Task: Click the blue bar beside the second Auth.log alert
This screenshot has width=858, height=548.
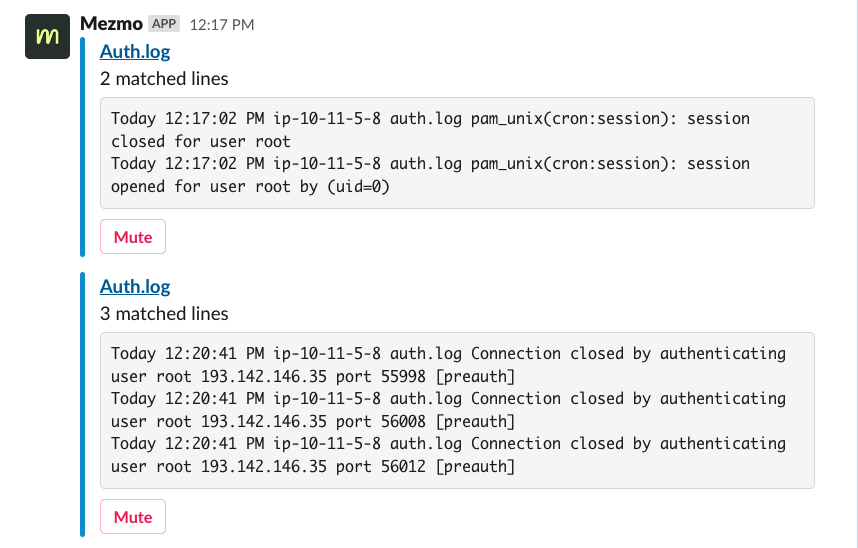Action: tap(83, 404)
